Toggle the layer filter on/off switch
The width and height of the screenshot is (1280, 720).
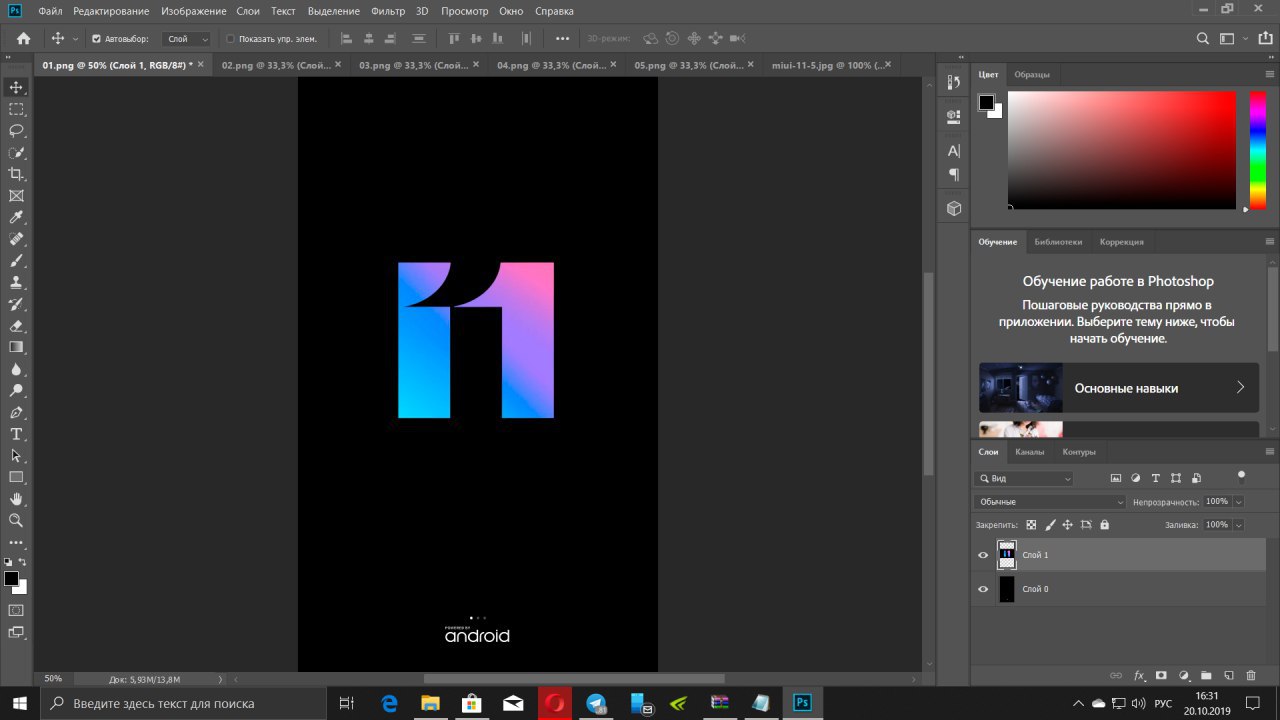pos(1241,476)
